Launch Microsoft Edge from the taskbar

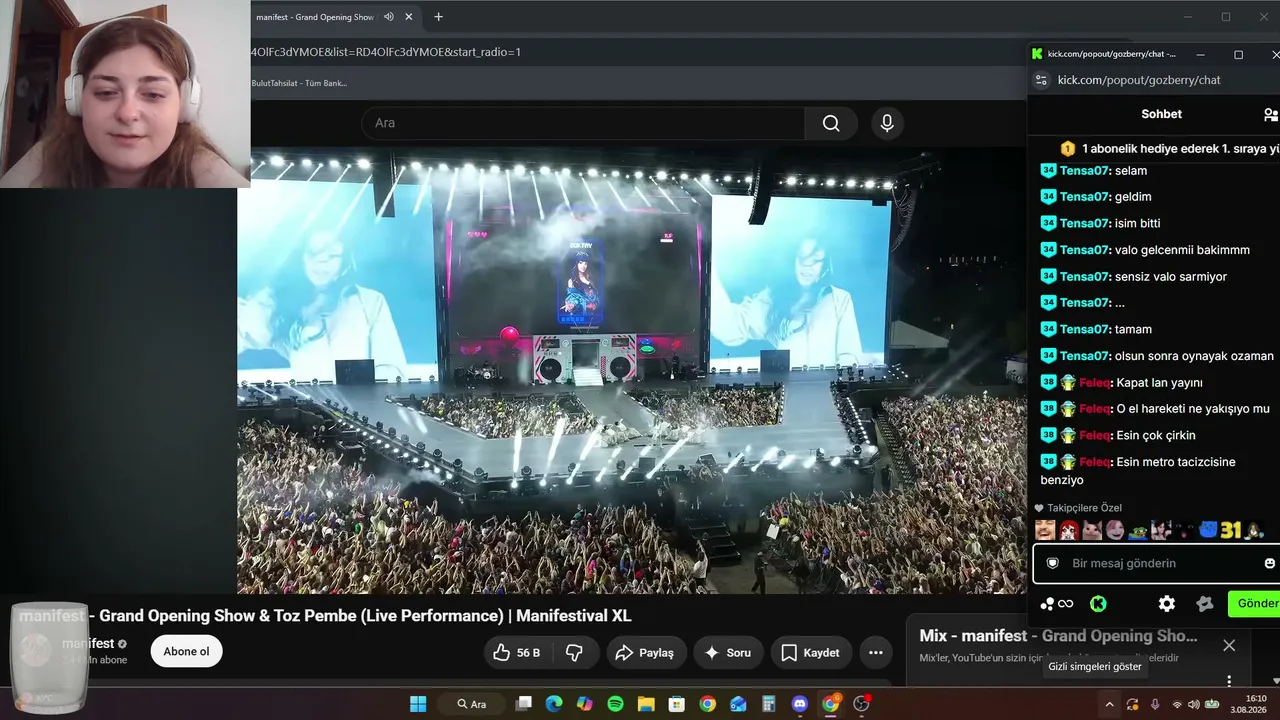point(554,704)
